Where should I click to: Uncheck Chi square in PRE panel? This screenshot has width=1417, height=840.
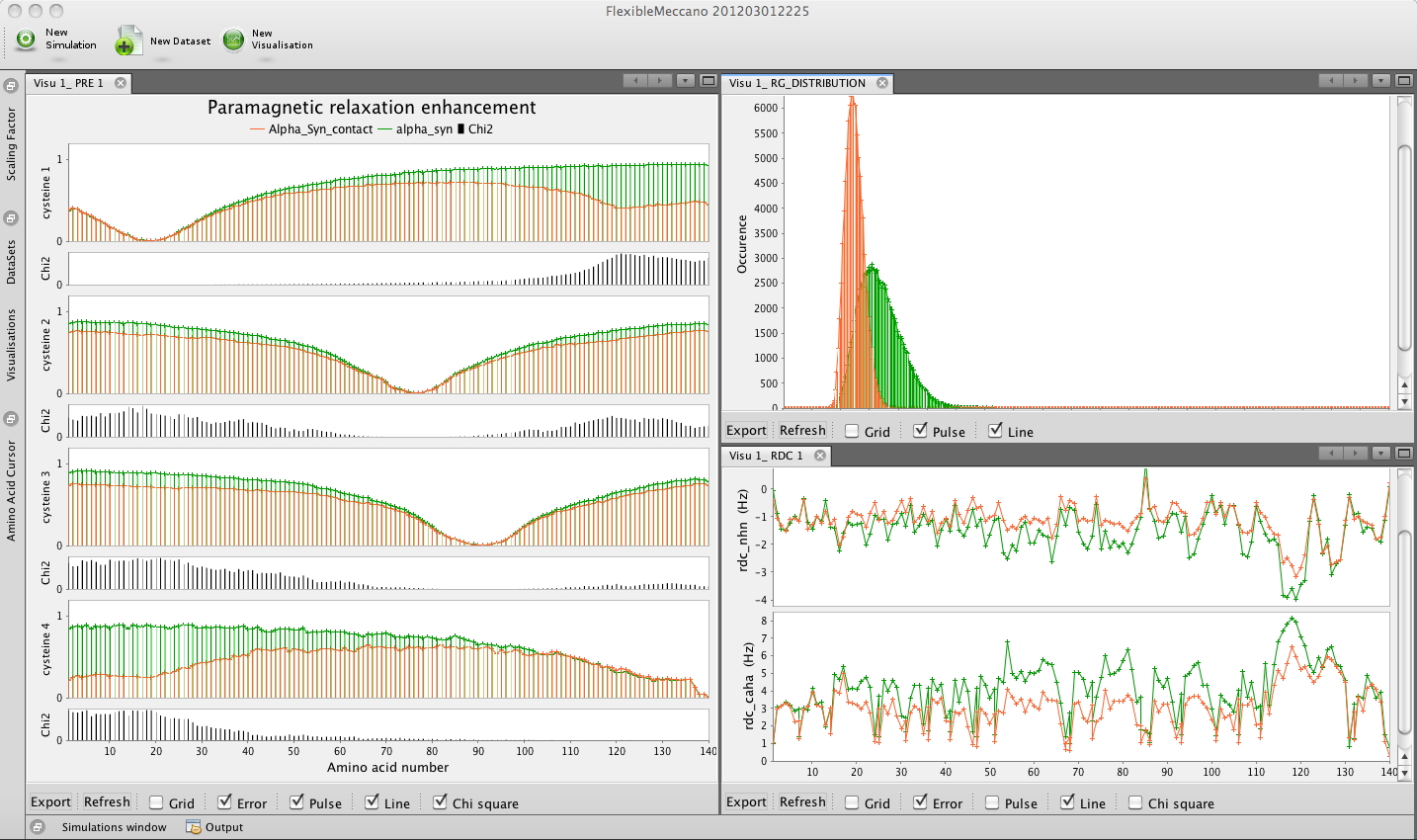tap(440, 802)
